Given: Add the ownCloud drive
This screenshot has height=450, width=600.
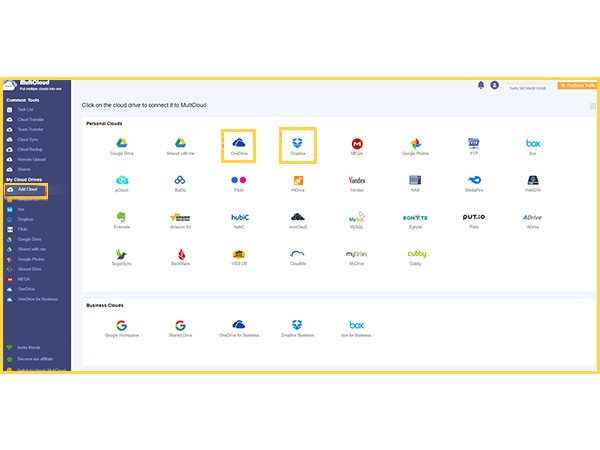Looking at the screenshot, I should [x=298, y=220].
